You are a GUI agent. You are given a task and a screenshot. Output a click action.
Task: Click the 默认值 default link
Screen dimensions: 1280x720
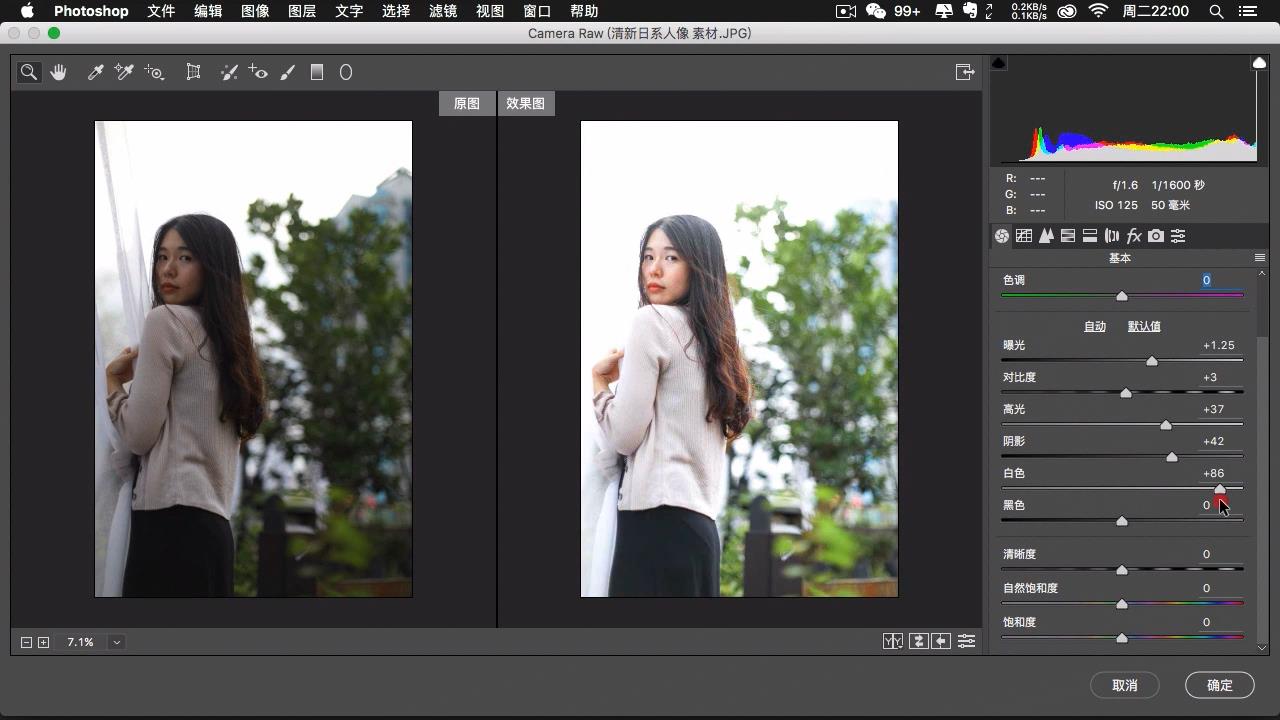click(x=1144, y=326)
